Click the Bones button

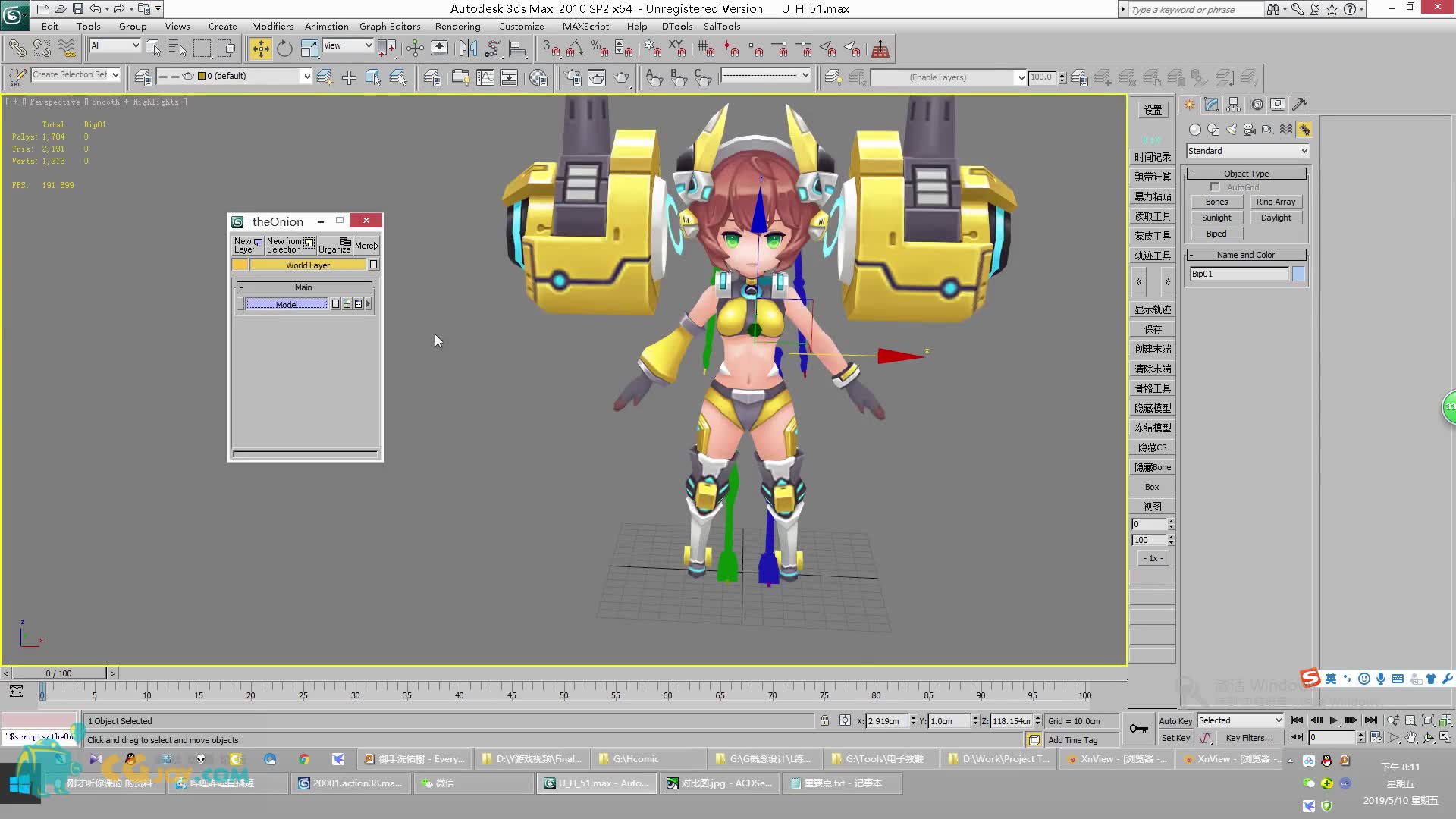(x=1217, y=202)
